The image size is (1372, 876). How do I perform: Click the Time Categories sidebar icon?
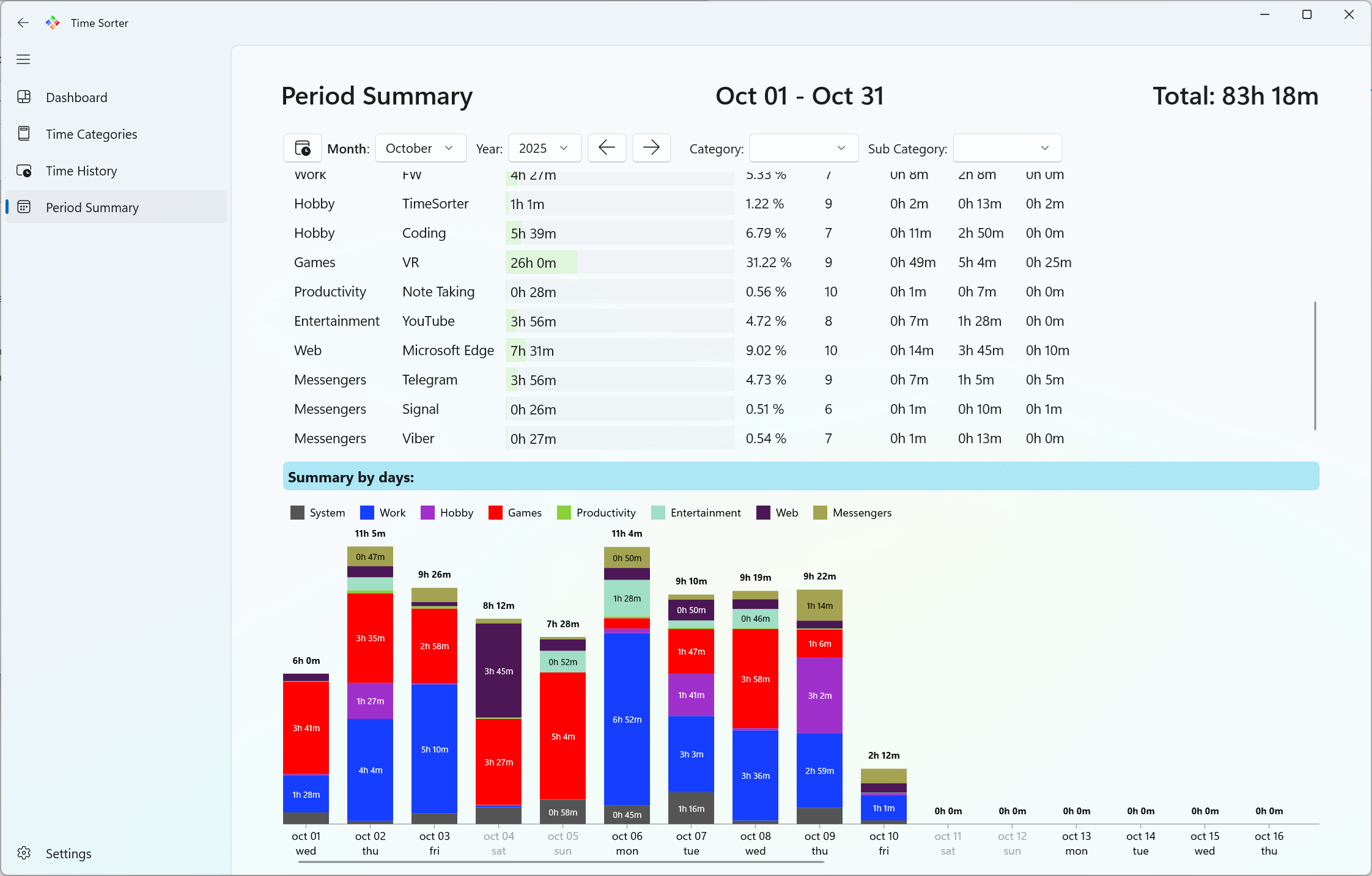pyautogui.click(x=24, y=134)
